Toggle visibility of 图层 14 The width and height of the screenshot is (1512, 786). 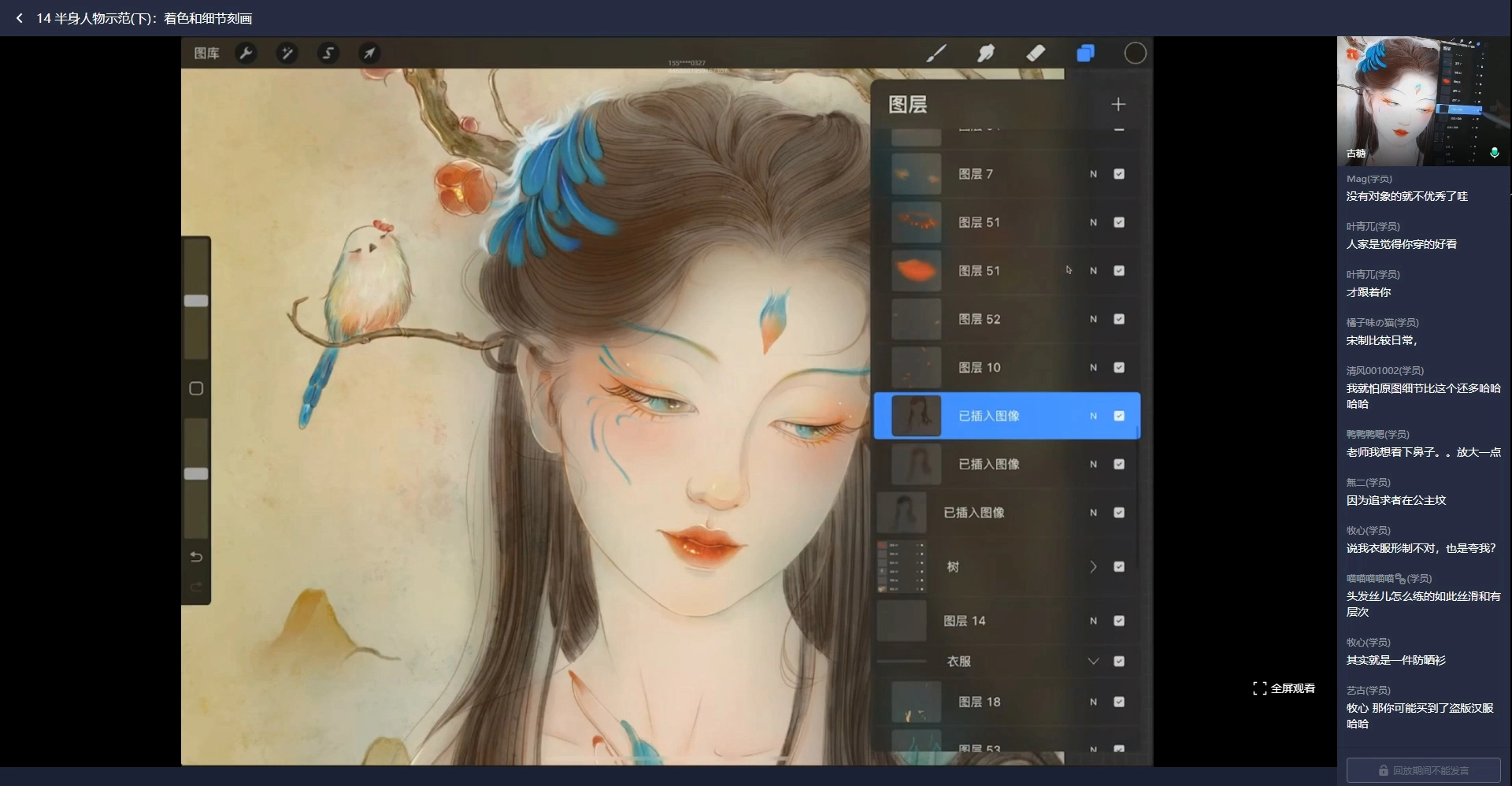pos(1119,621)
